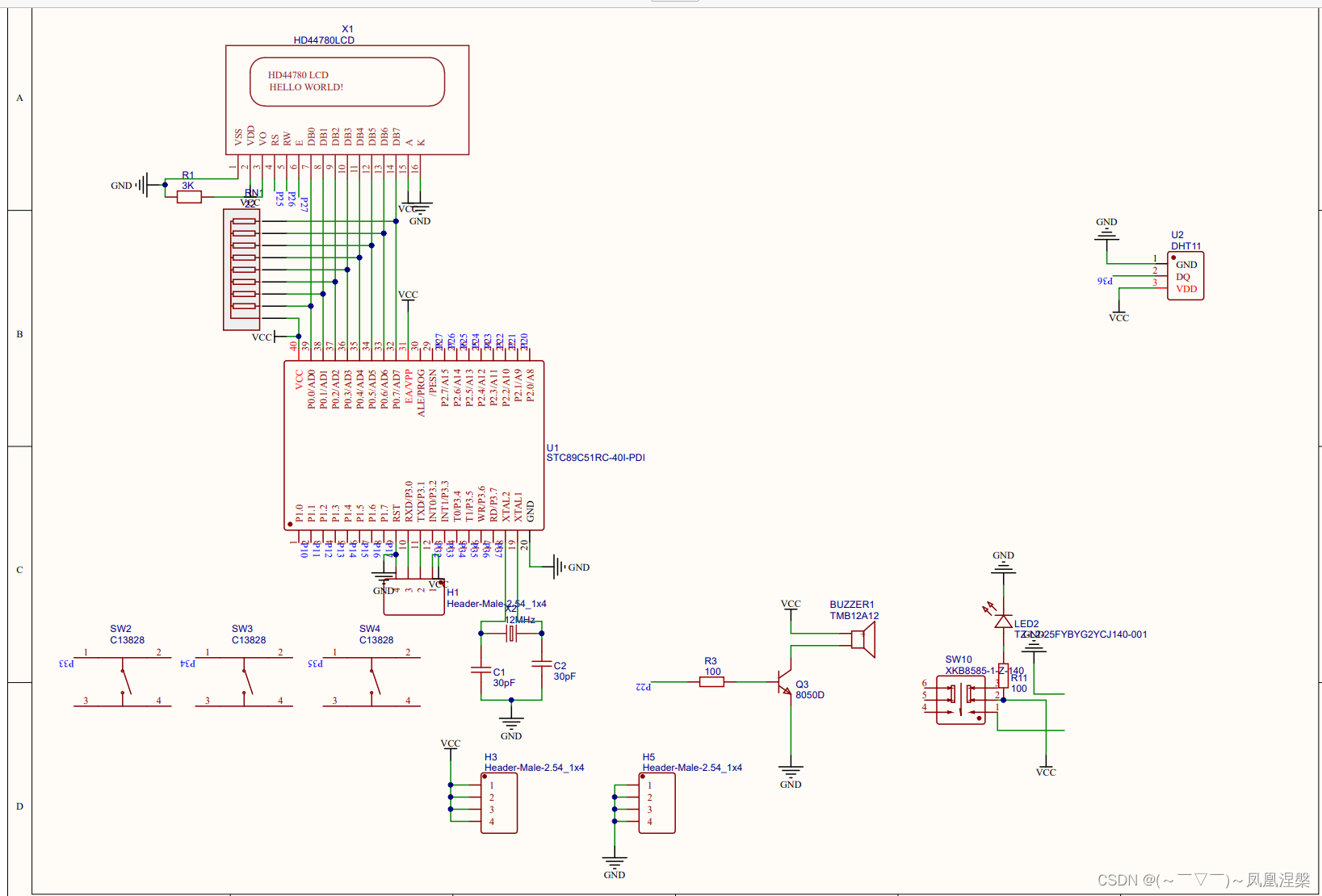
Task: Select the RN1 resistor network block
Action: point(241,270)
